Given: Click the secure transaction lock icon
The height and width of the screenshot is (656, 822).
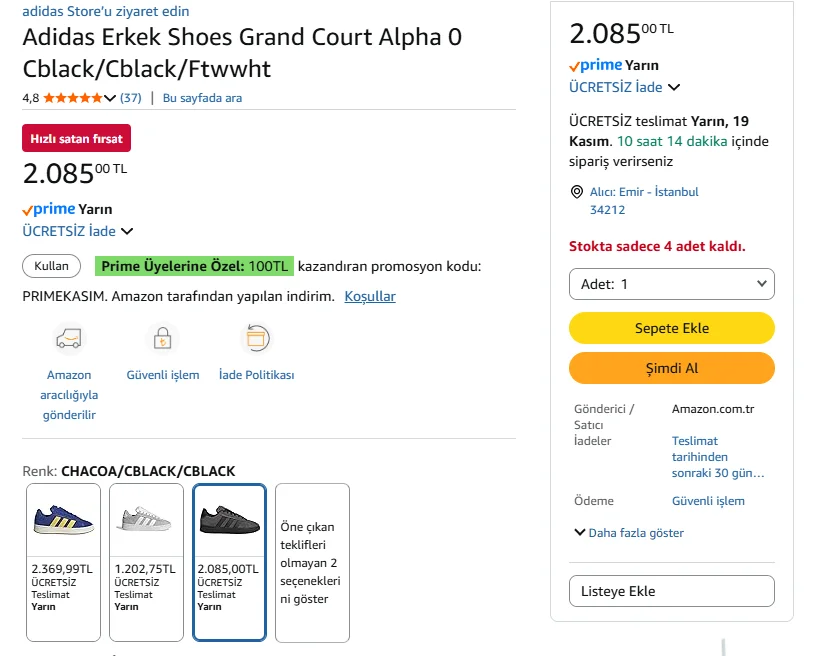Looking at the screenshot, I should click(162, 339).
